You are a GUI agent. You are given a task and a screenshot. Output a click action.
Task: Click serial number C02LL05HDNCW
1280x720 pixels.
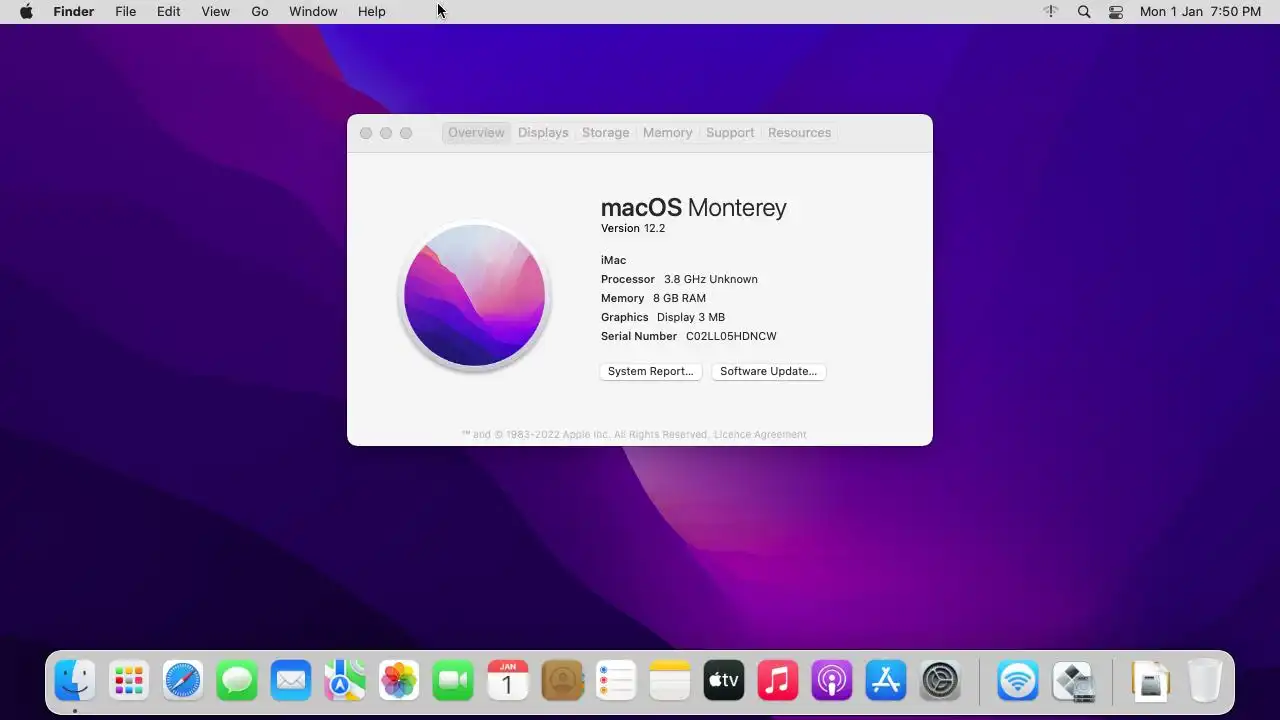pyautogui.click(x=731, y=337)
